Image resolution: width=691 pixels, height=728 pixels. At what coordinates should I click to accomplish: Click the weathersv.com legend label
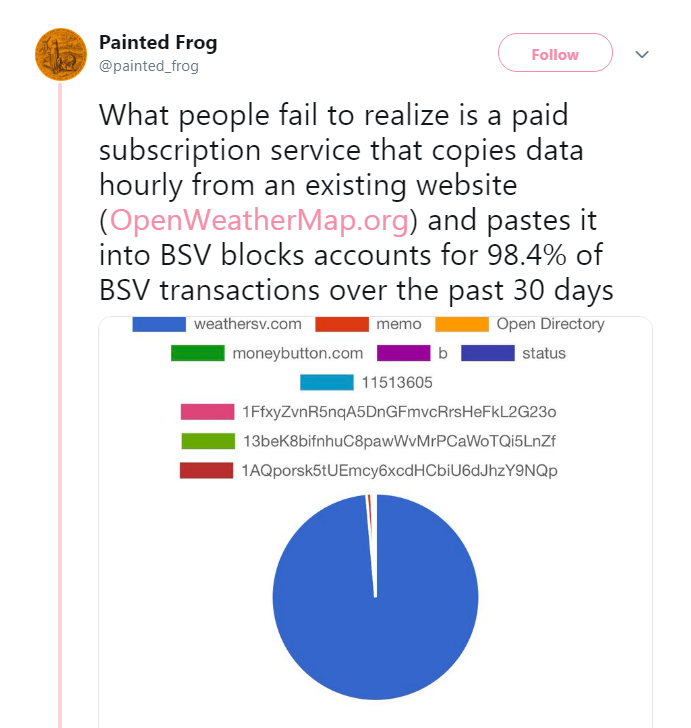pyautogui.click(x=247, y=324)
